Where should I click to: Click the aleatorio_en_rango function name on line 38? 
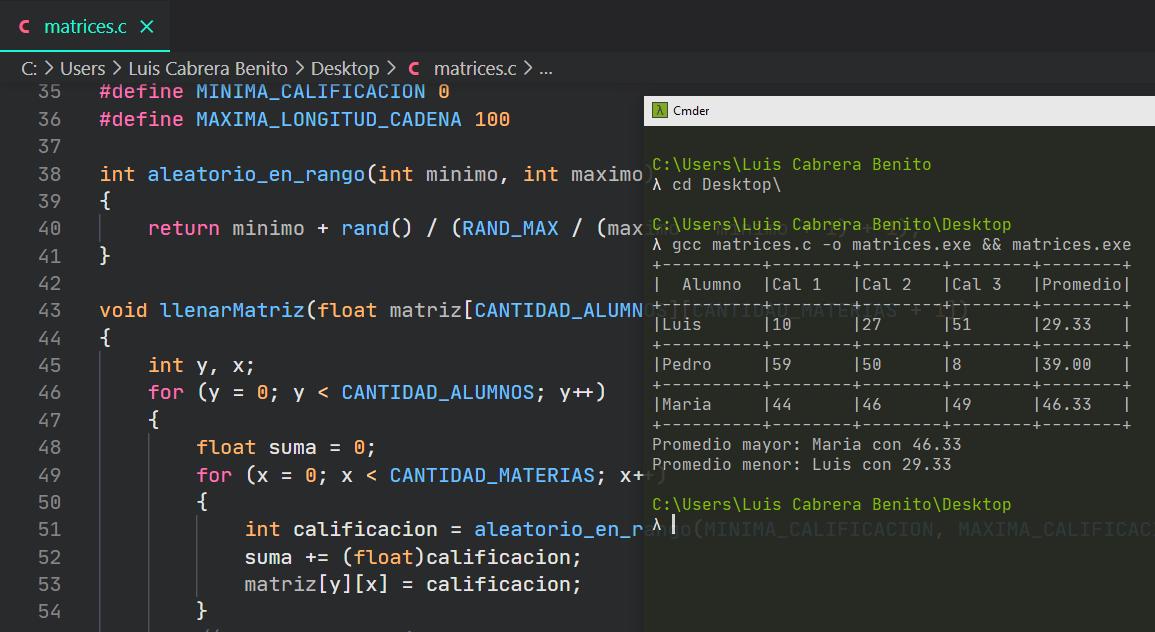tap(256, 174)
